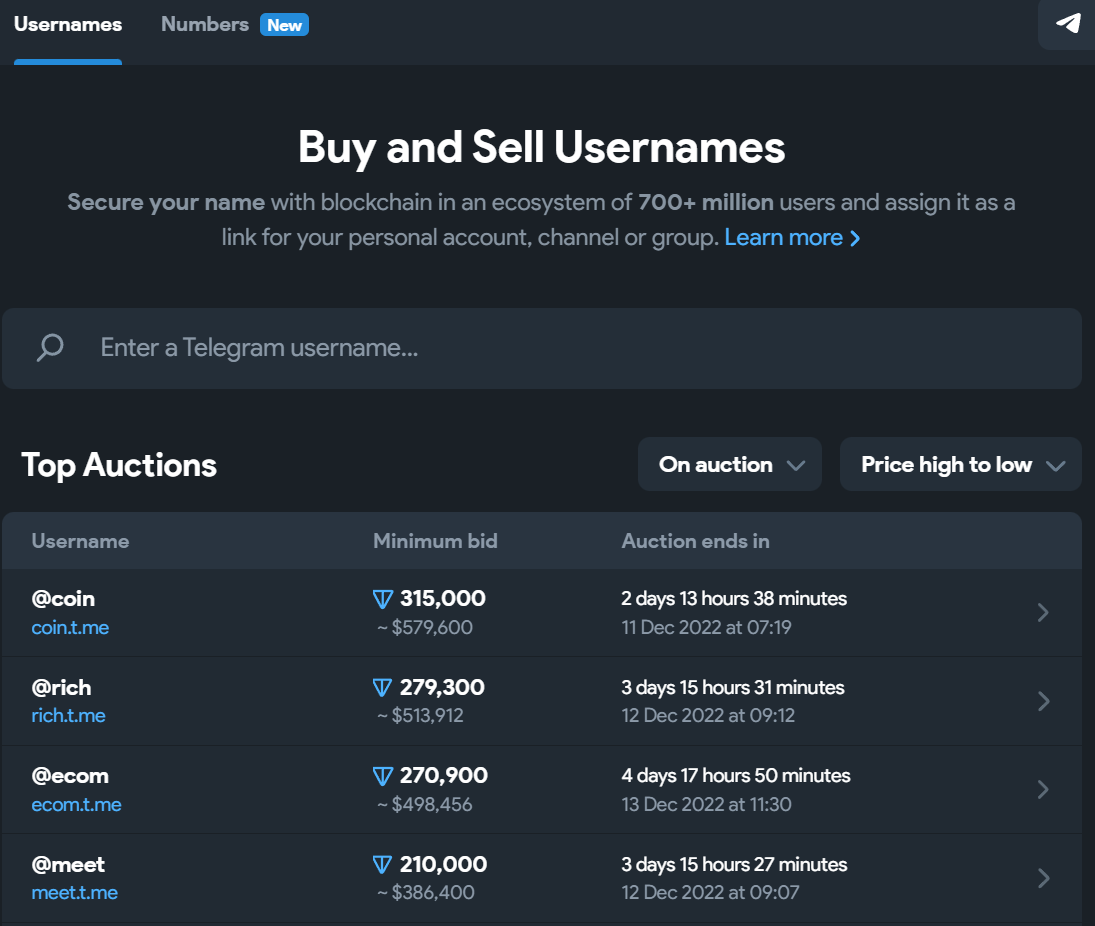1095x926 pixels.
Task: Click TON icon beside 279,300 bid
Action: (383, 687)
